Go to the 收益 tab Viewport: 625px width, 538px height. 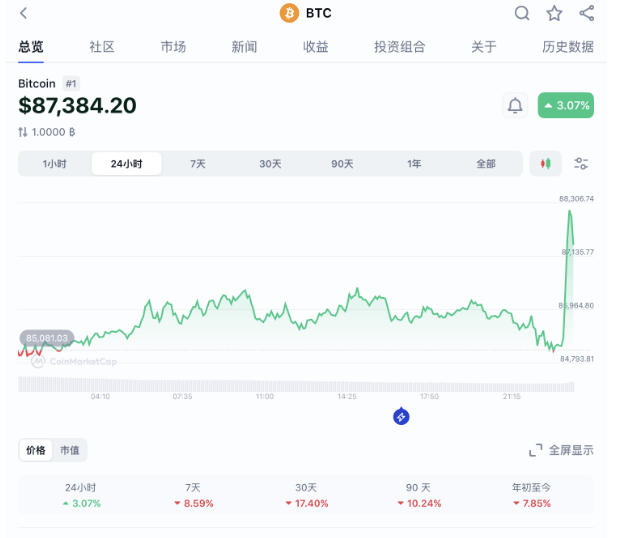point(315,47)
